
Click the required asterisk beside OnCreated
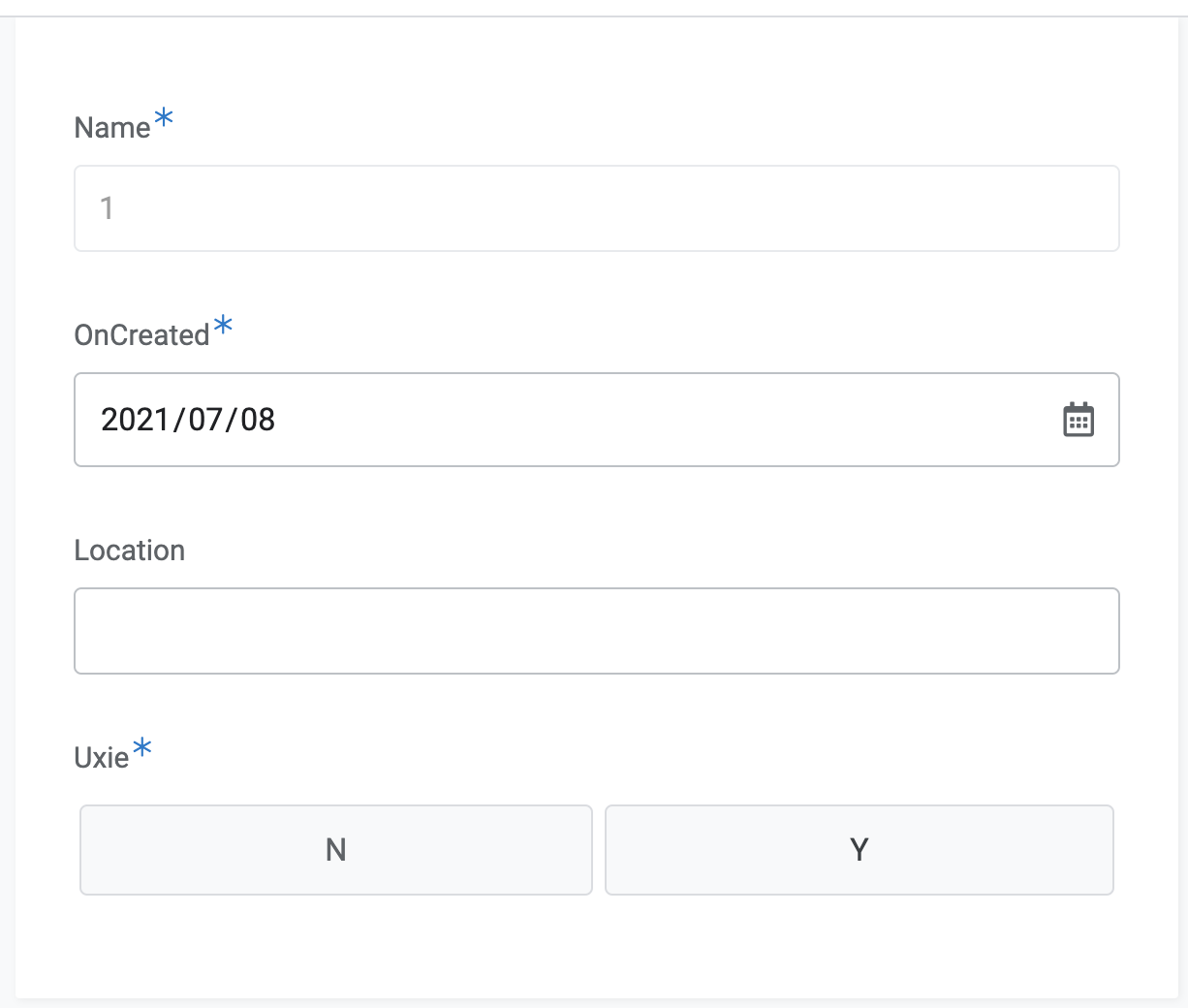point(223,325)
